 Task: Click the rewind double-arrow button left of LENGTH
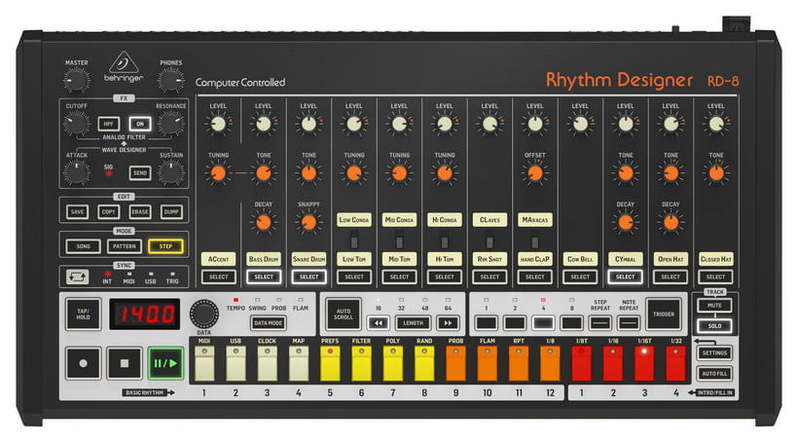378,323
